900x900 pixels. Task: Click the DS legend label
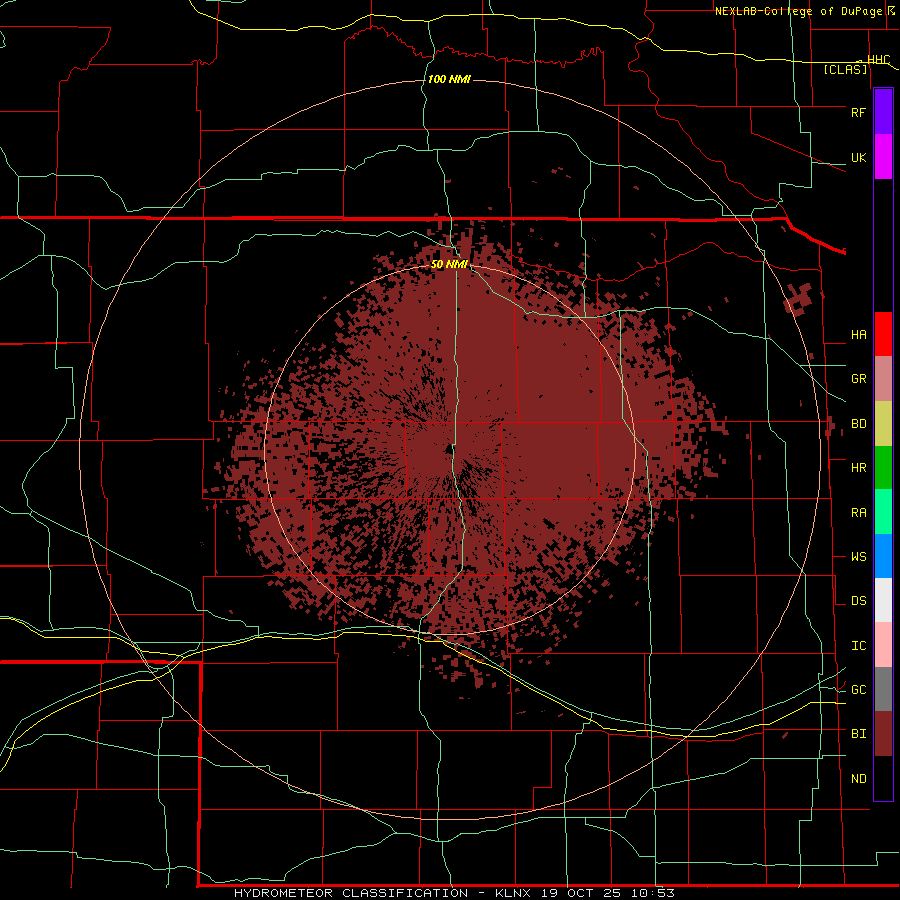coord(858,601)
